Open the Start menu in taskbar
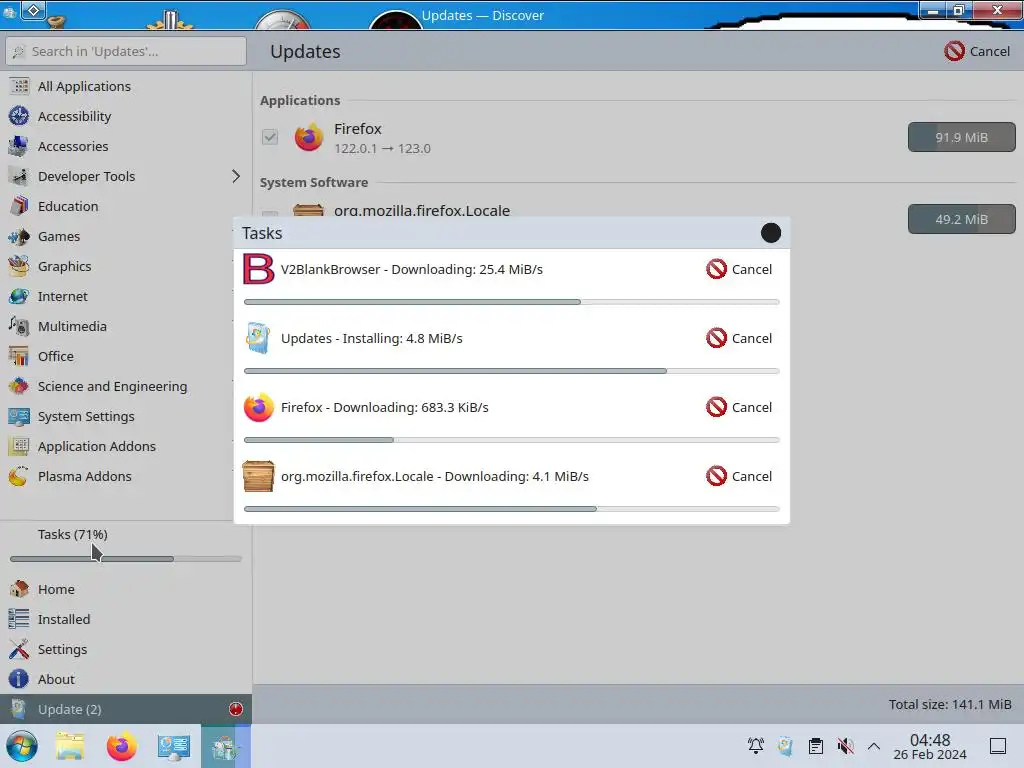The width and height of the screenshot is (1024, 768). [x=22, y=746]
